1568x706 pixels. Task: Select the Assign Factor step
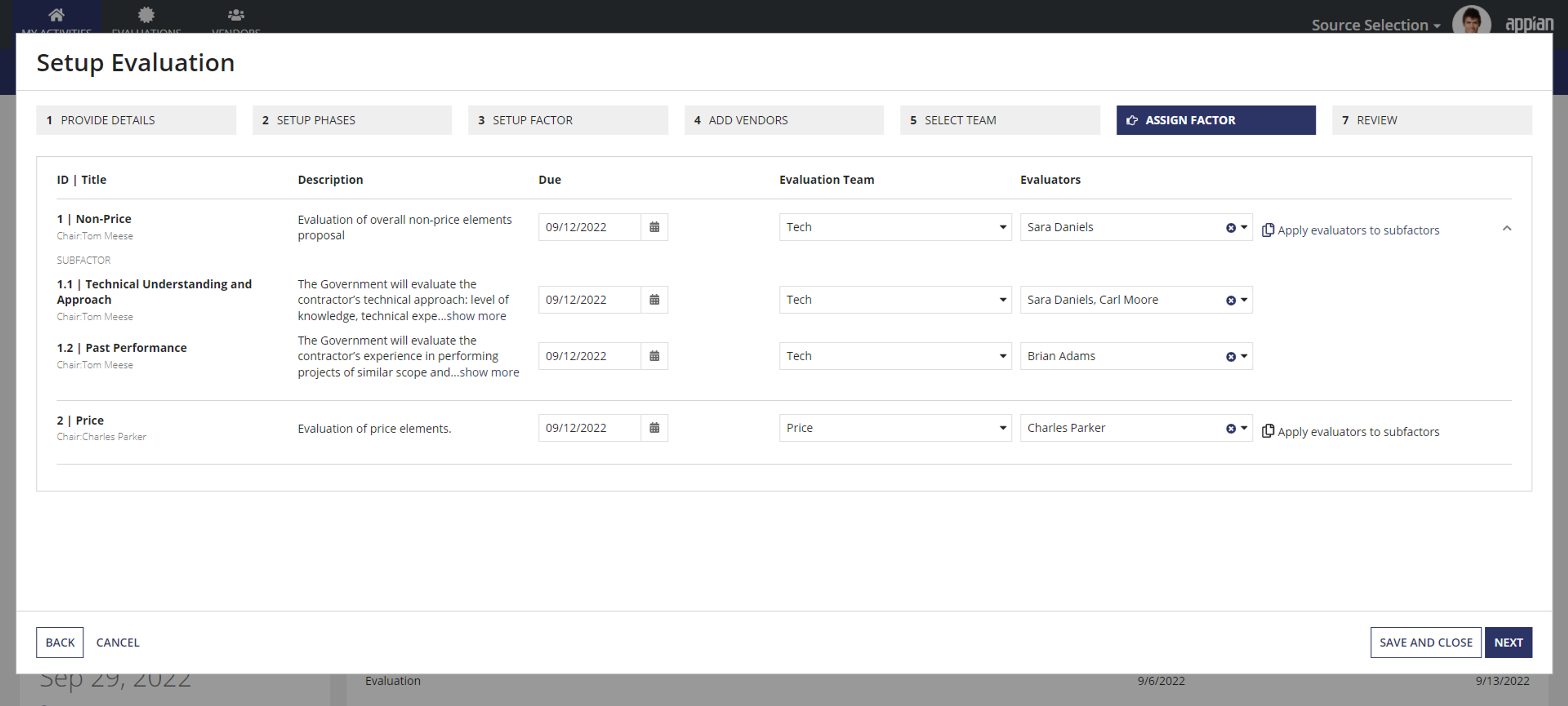pos(1216,120)
